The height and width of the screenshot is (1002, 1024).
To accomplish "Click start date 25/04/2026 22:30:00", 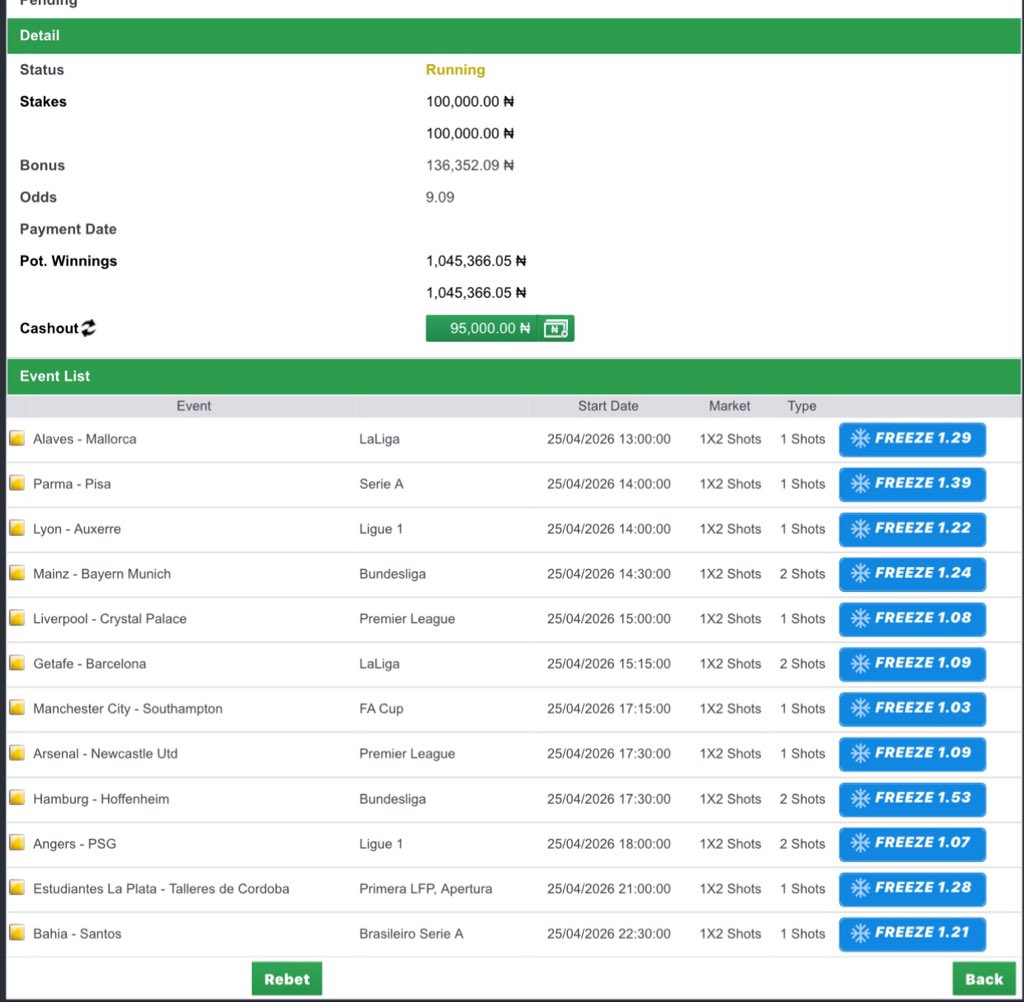I will click(x=609, y=934).
